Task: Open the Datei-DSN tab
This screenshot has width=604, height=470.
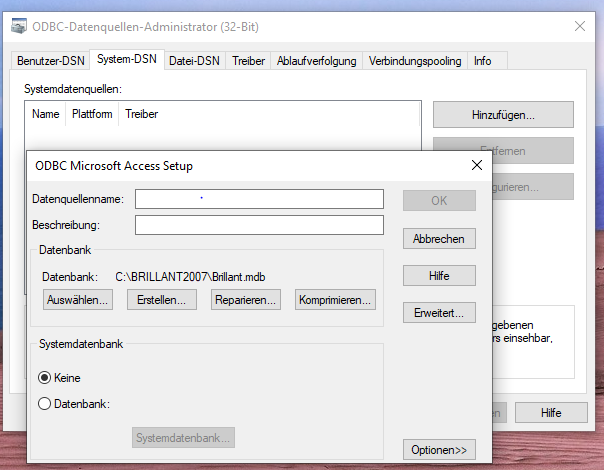Action: [194, 61]
